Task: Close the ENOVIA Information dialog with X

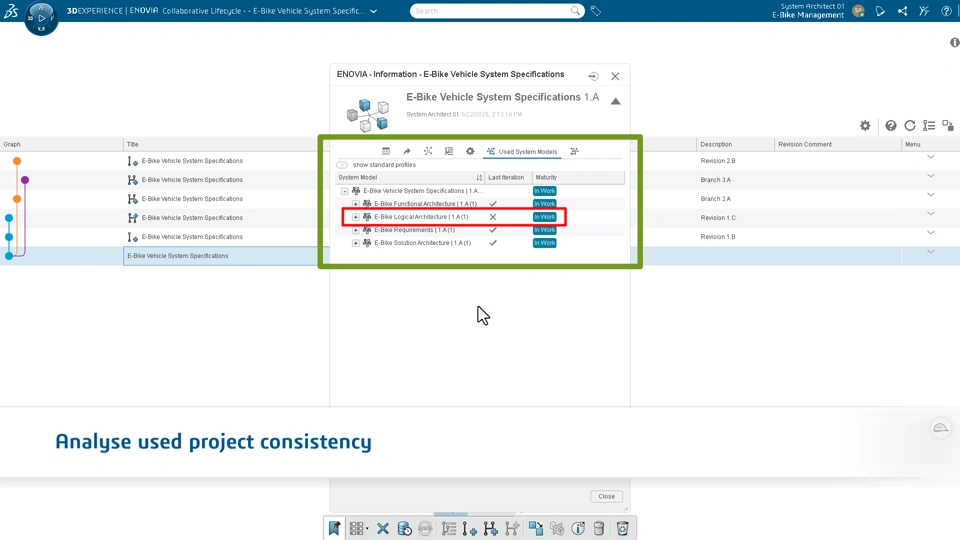Action: 615,76
